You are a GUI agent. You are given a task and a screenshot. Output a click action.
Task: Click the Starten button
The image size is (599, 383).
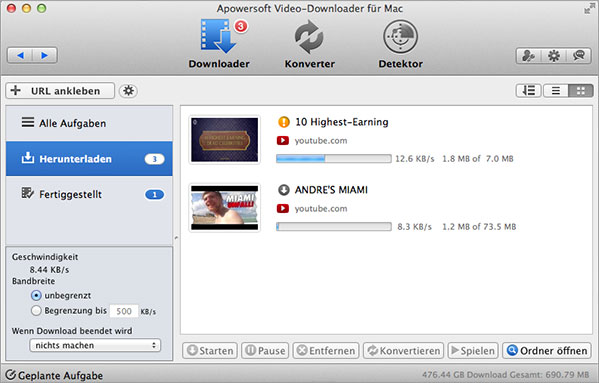[x=210, y=351]
